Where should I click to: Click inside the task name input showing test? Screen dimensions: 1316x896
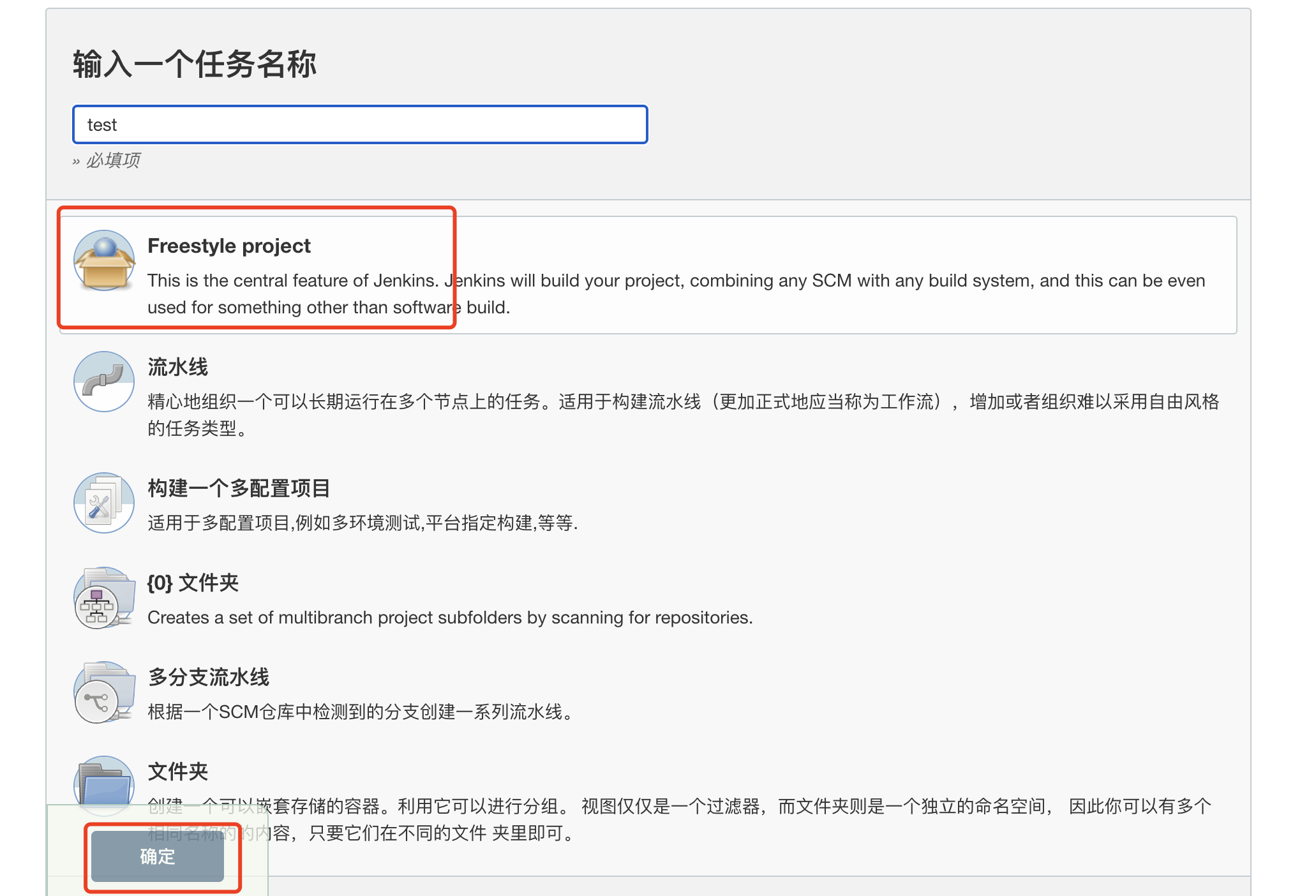[x=357, y=124]
